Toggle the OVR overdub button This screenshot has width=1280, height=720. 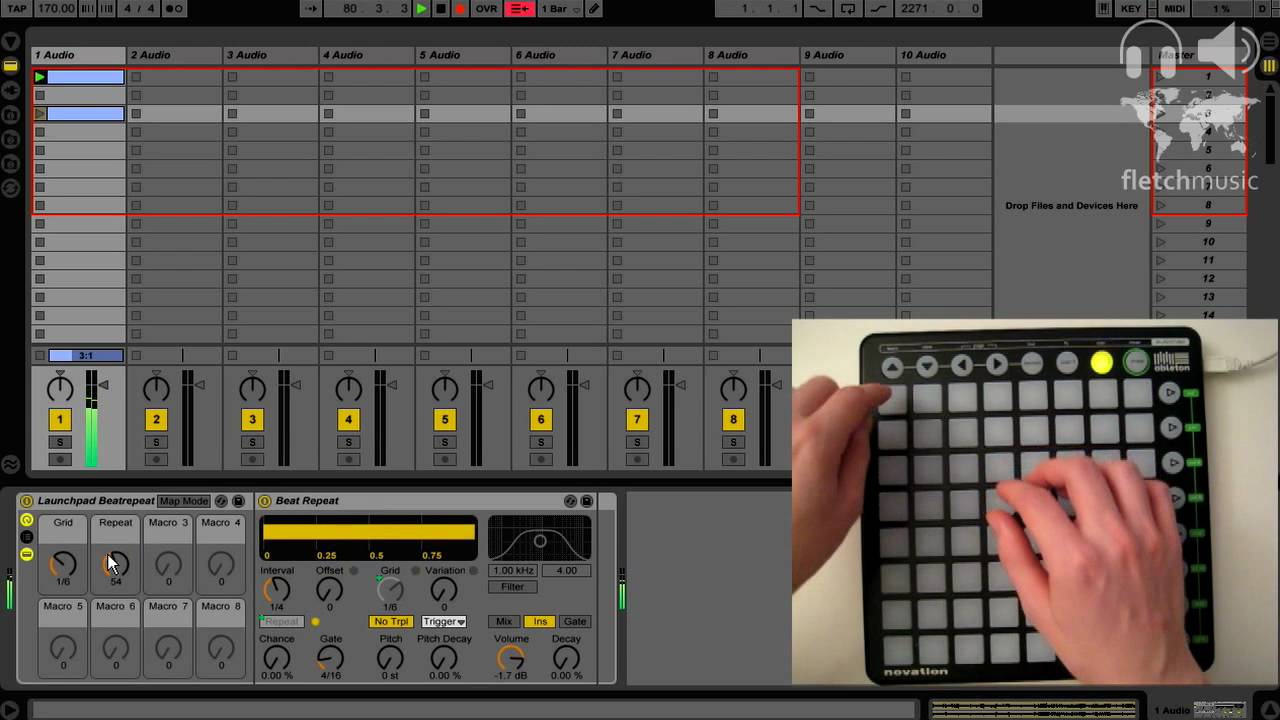pos(486,9)
